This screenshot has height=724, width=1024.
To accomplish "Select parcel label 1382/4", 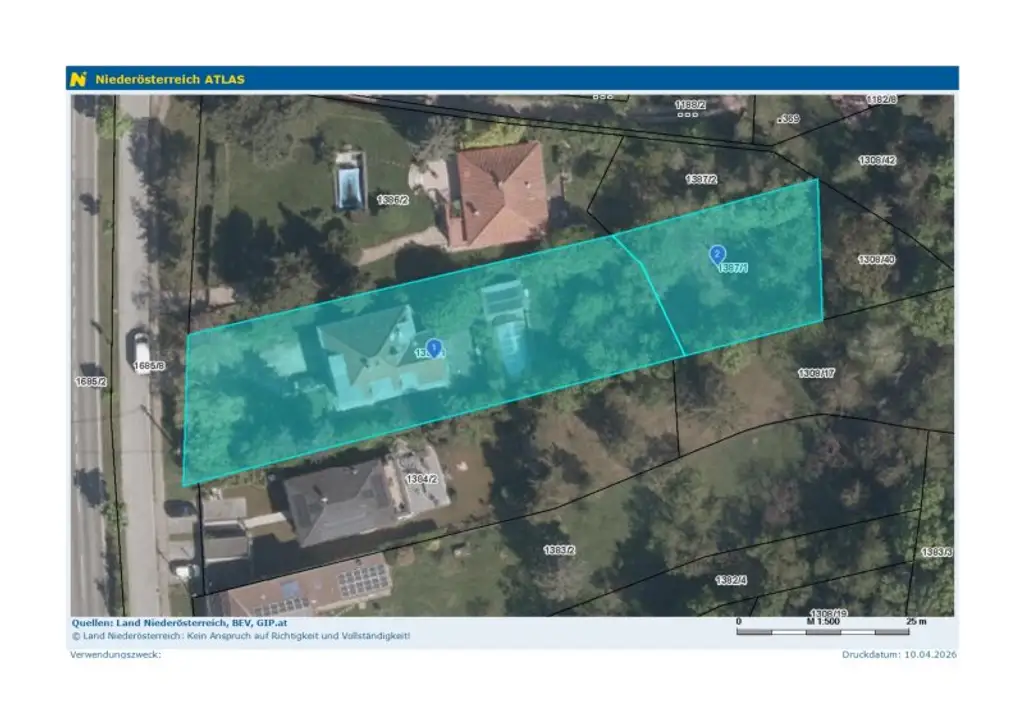I will click(731, 580).
